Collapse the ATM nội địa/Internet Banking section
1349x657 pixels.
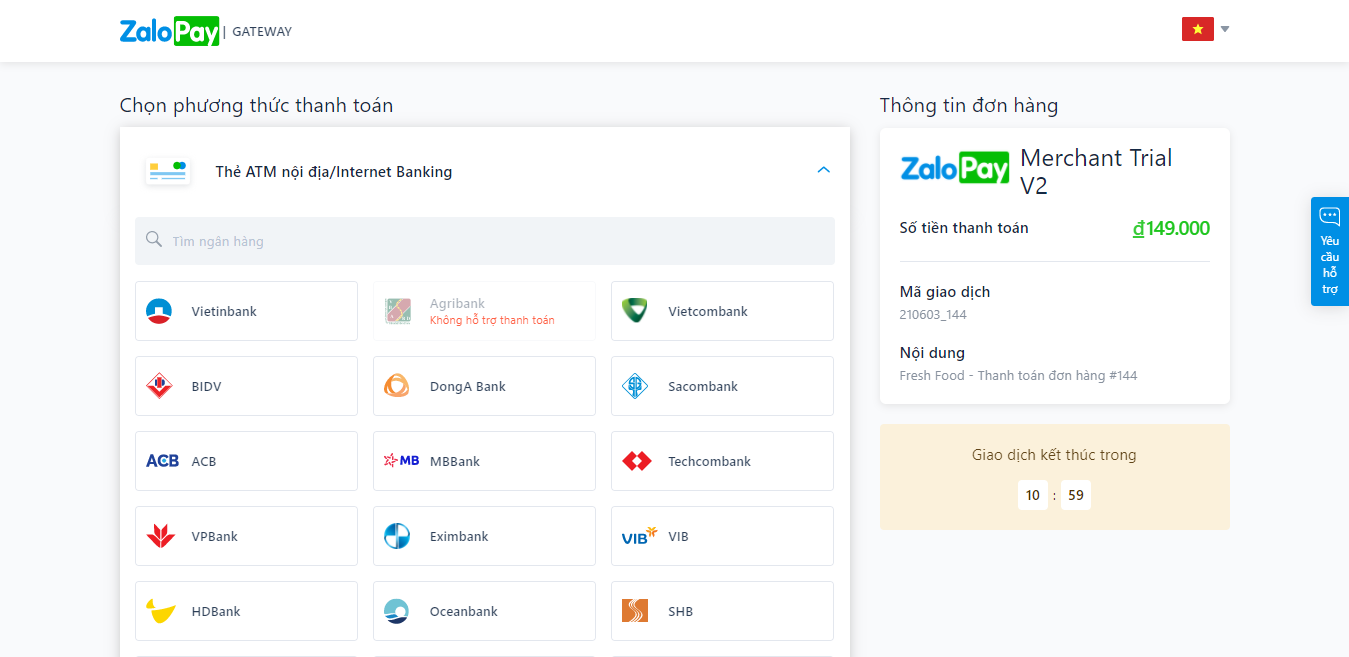823,170
